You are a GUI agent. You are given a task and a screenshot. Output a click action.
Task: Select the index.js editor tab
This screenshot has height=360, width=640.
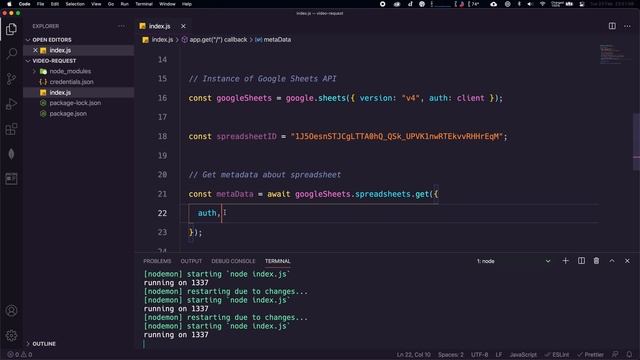(x=159, y=26)
